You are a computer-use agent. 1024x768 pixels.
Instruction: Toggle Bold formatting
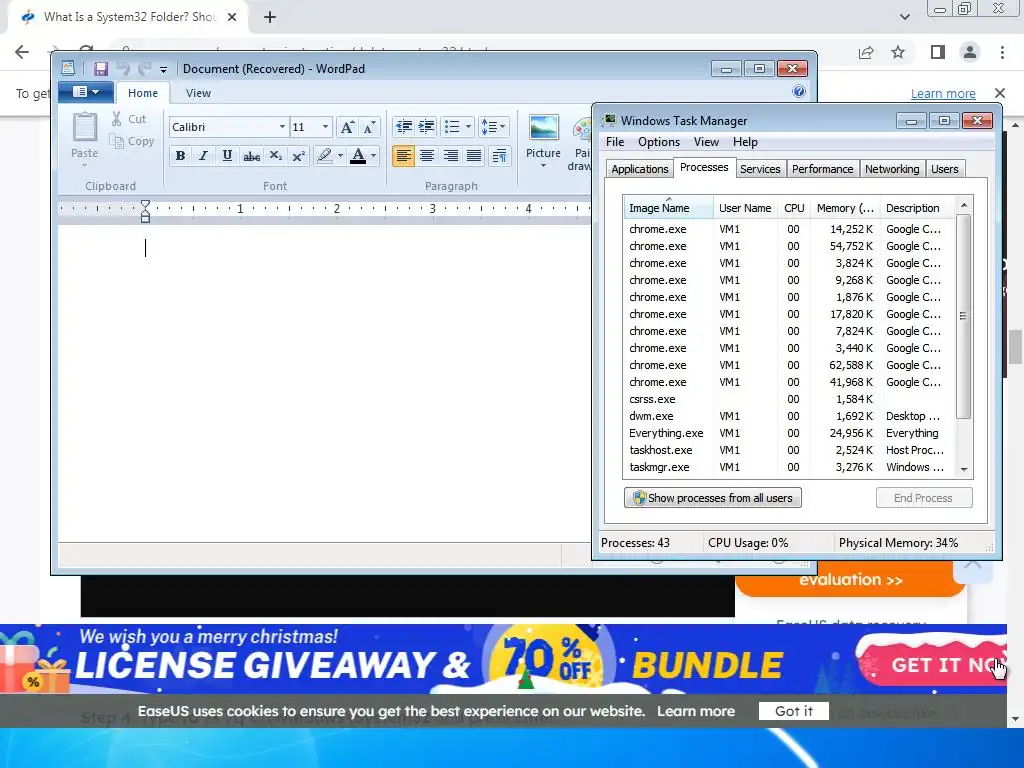180,155
